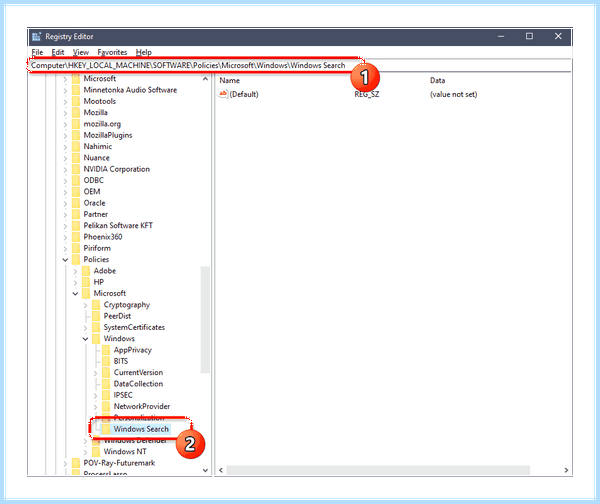The height and width of the screenshot is (504, 600).
Task: Select the Nuance folder icon
Action: click(76, 158)
